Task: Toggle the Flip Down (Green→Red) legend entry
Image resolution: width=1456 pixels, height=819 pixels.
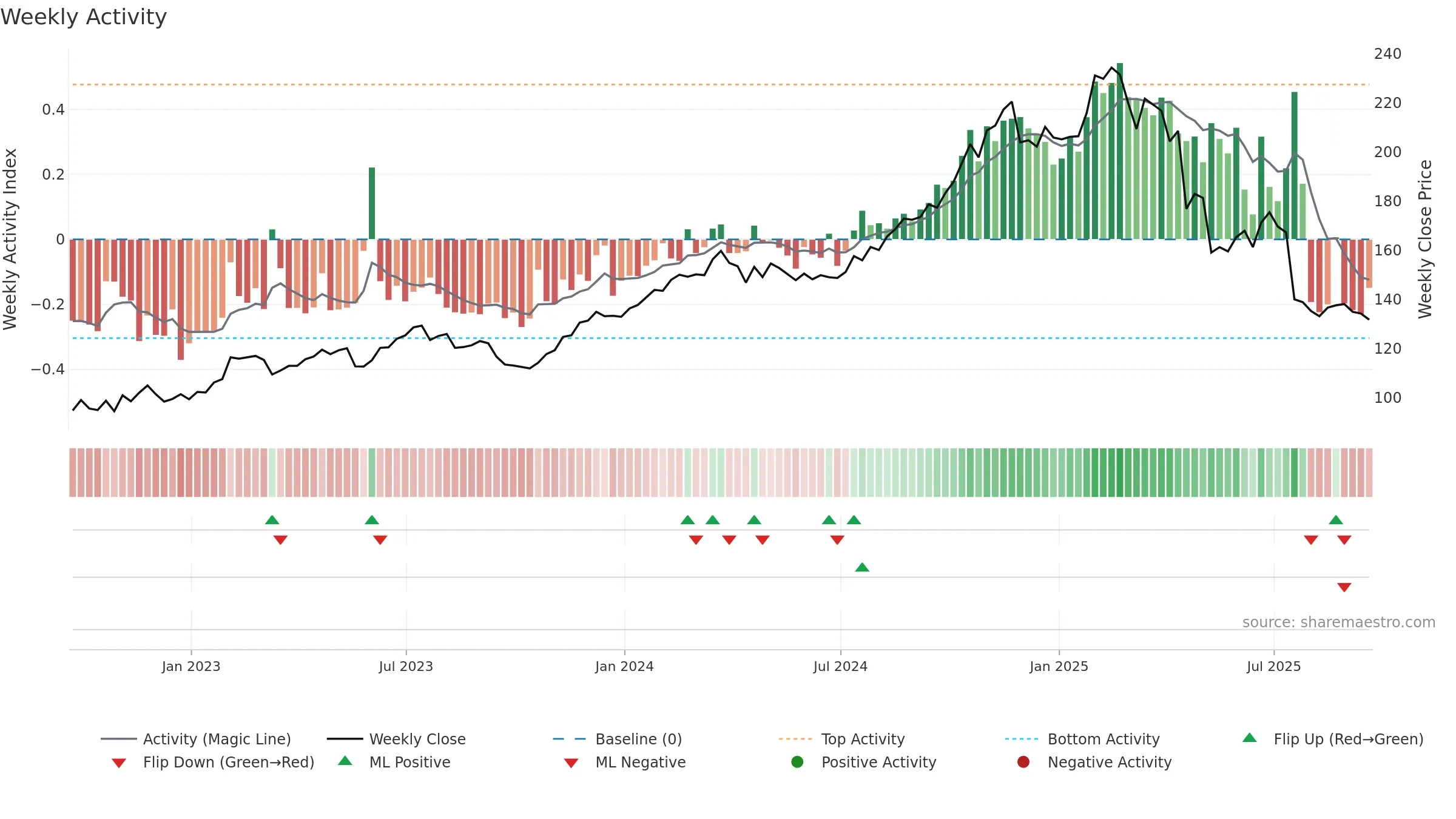Action: pyautogui.click(x=212, y=762)
